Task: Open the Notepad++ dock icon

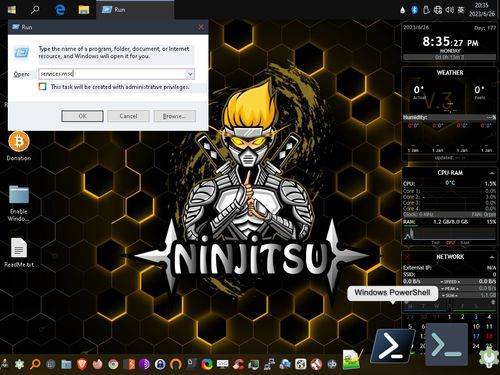Action: [x=351, y=359]
